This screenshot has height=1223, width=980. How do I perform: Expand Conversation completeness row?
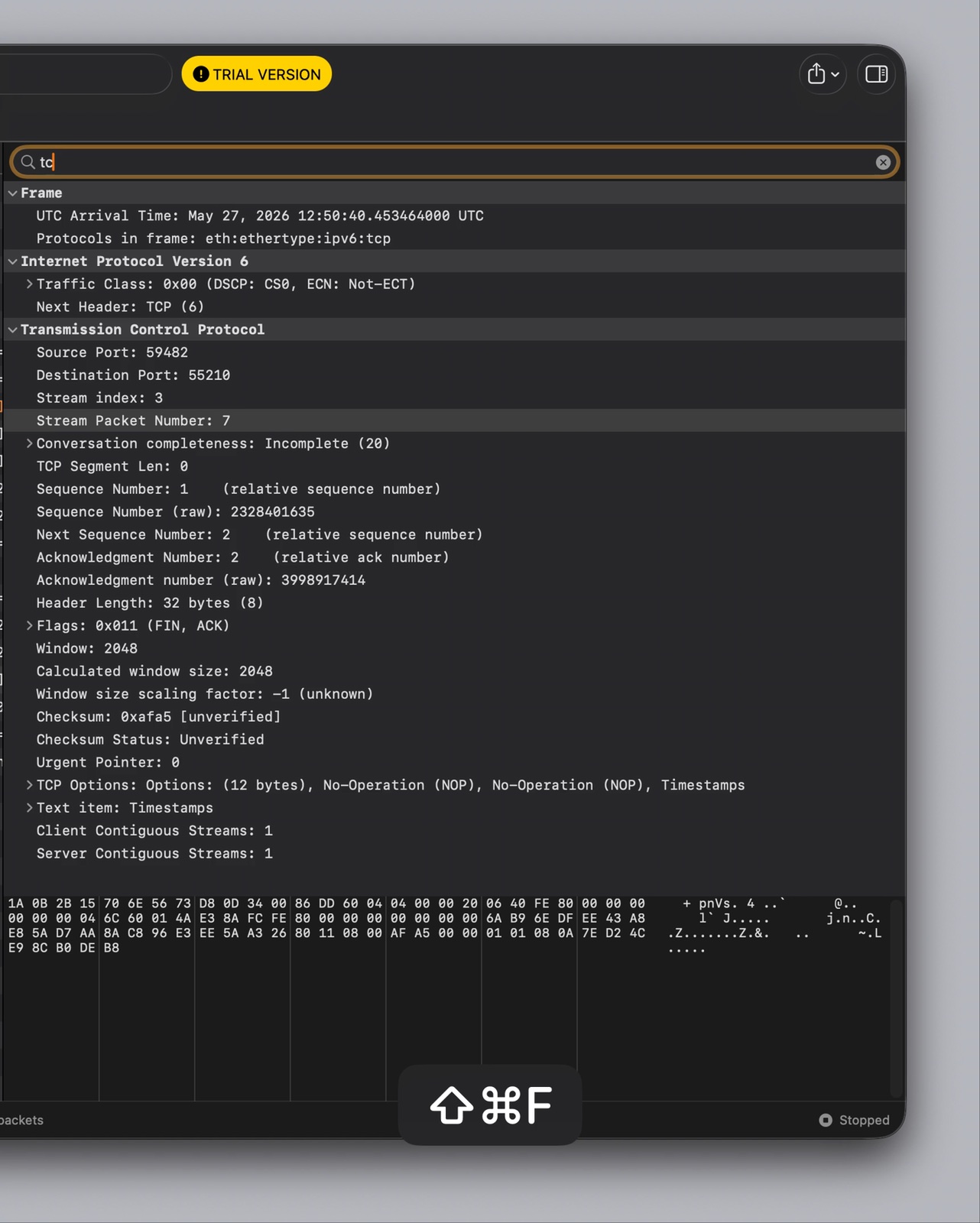tap(29, 443)
